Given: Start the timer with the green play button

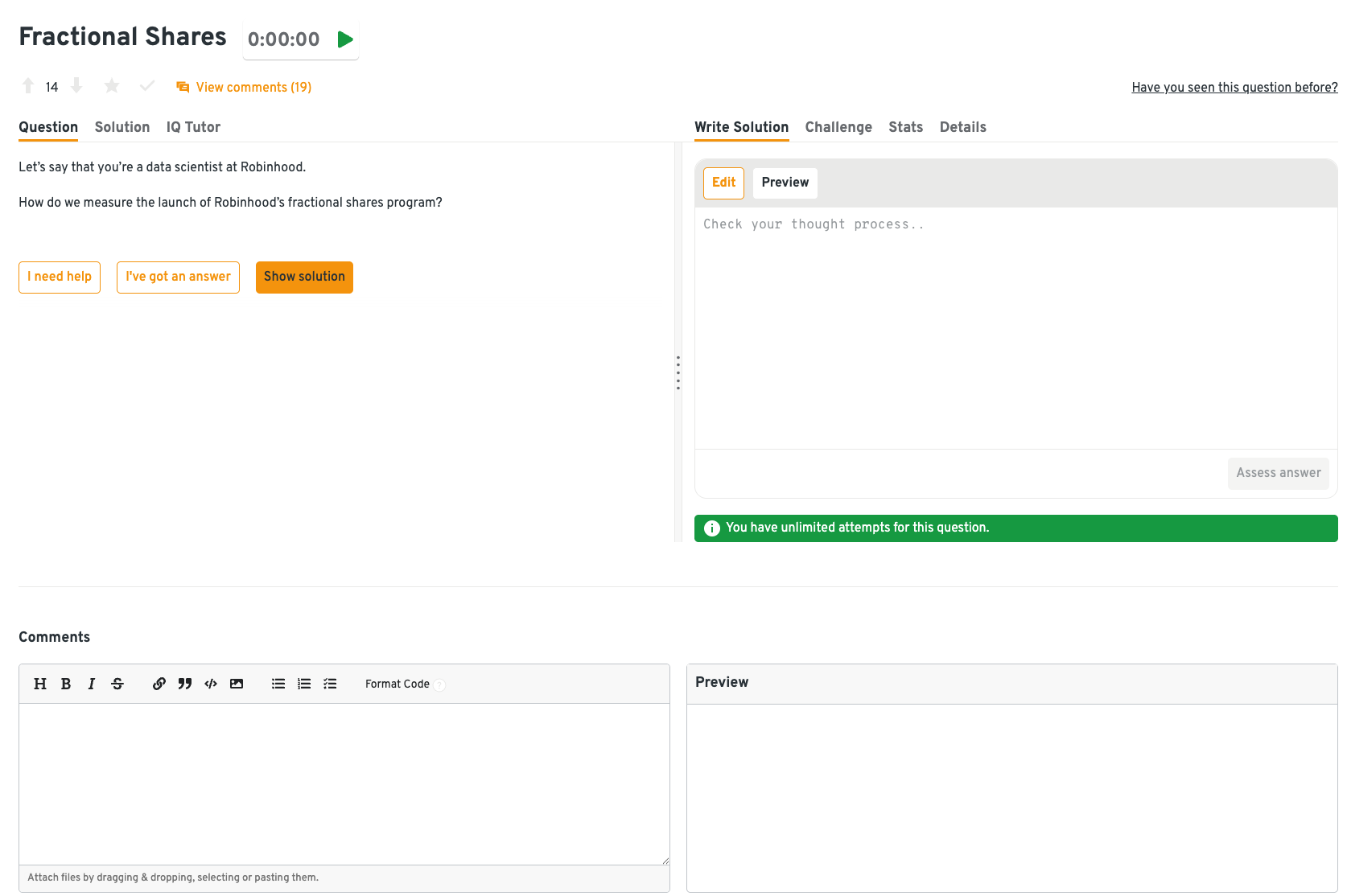Looking at the screenshot, I should click(345, 39).
